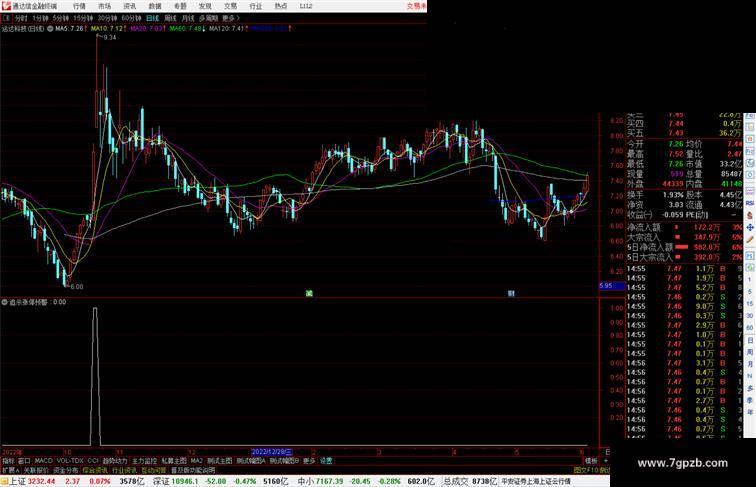Open the 行业 menu
Screen dimensions: 756x487
pos(256,6)
